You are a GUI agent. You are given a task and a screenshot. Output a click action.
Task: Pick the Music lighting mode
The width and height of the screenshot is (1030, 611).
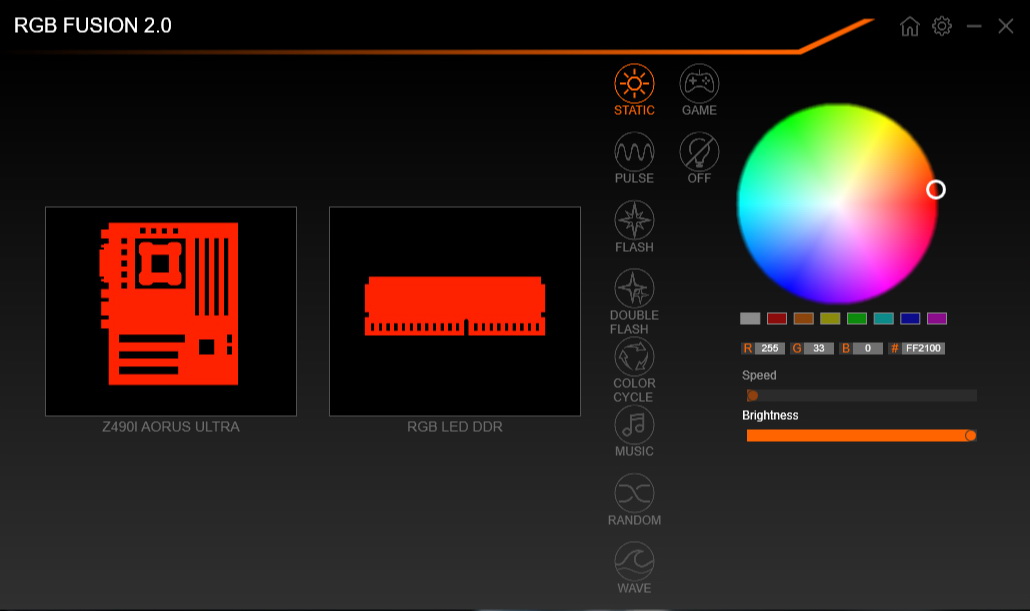pos(634,425)
